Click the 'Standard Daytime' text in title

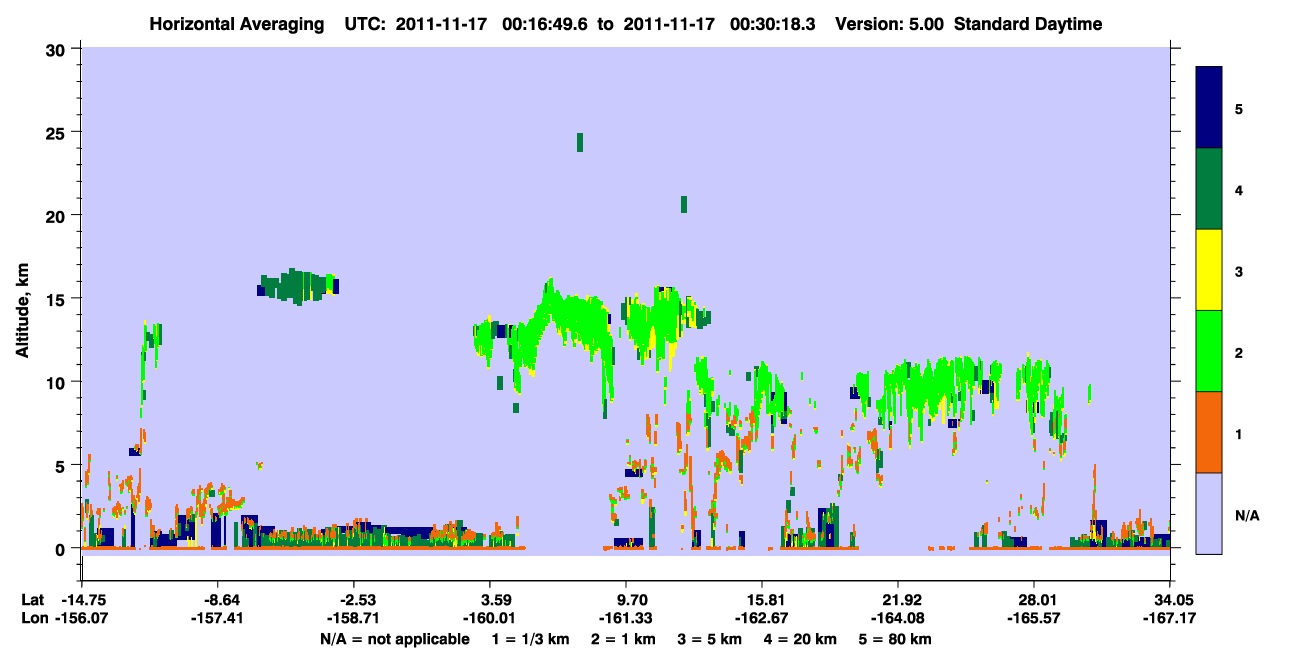pos(1028,24)
